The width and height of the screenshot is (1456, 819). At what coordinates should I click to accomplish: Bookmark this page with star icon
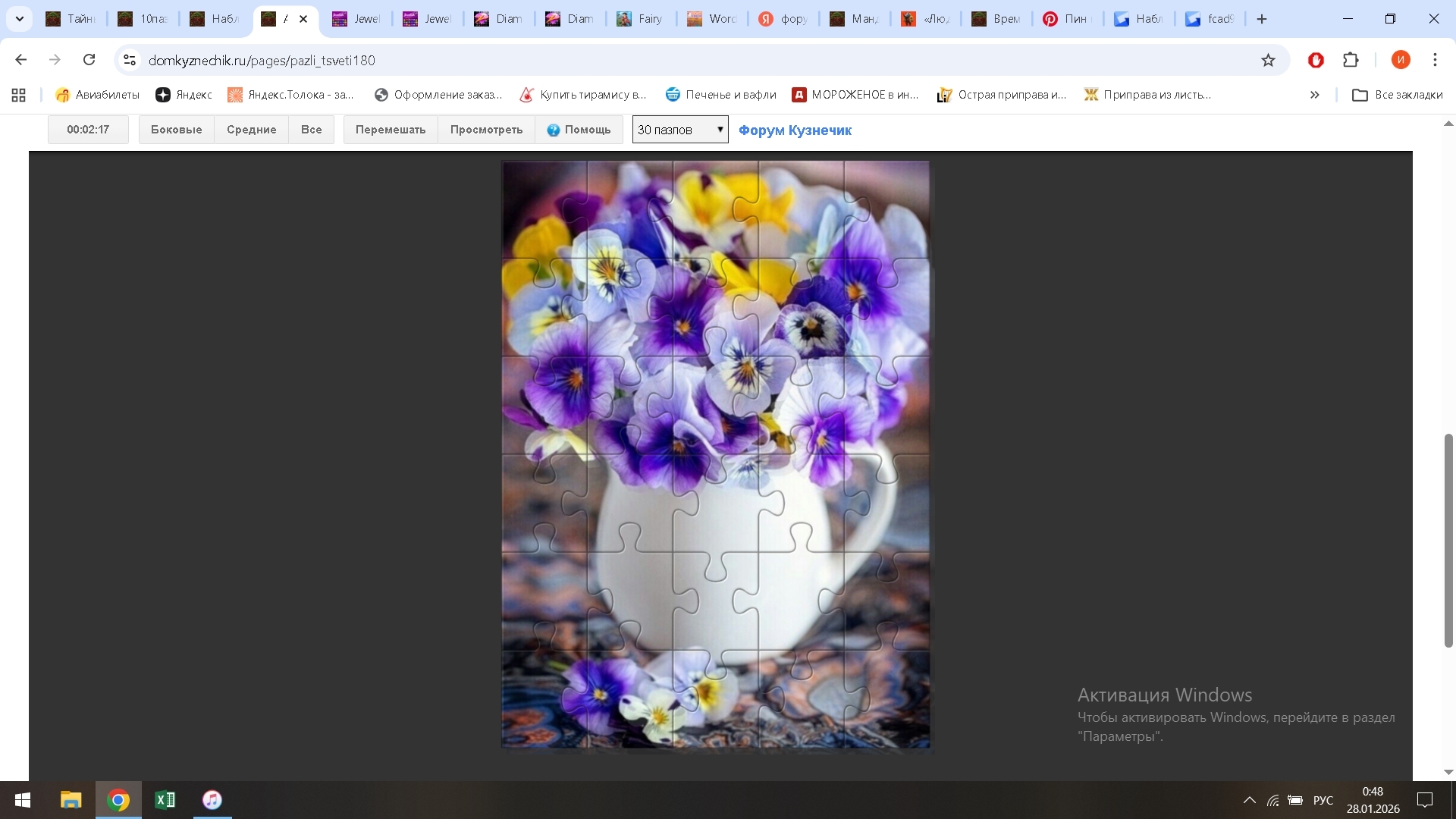click(x=1268, y=60)
